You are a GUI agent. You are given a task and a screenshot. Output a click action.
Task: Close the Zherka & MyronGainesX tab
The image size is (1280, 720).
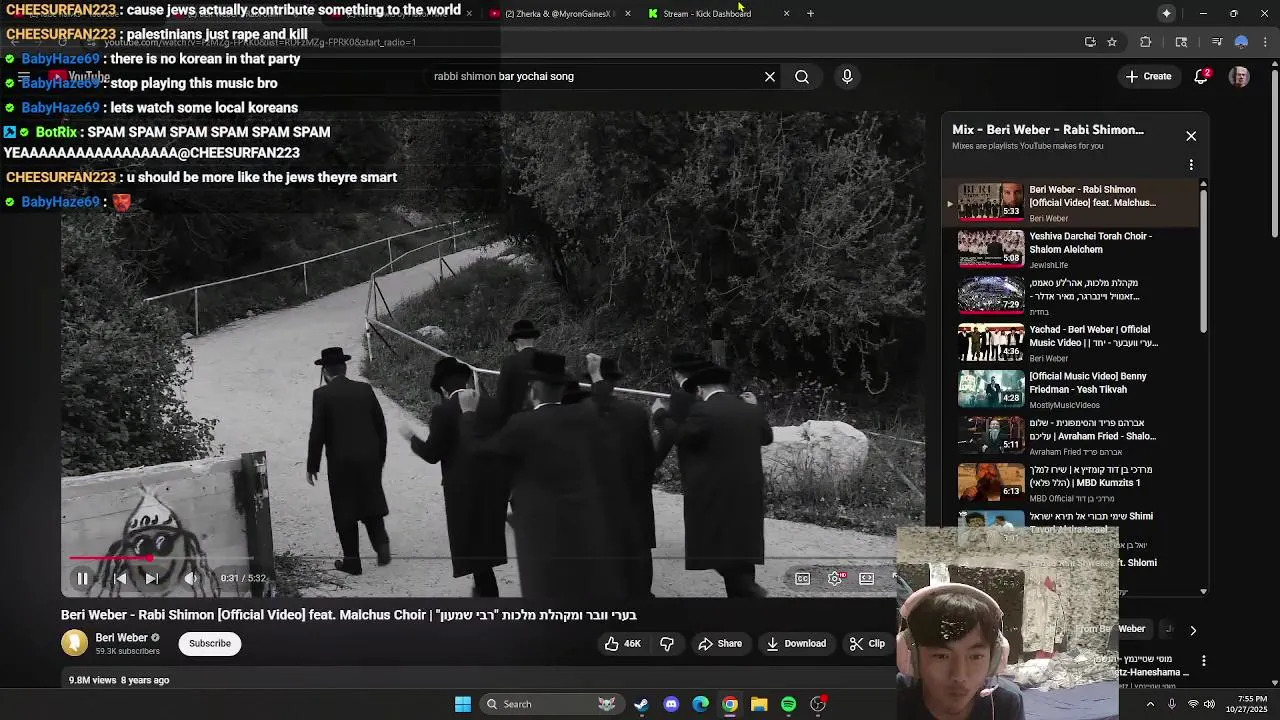pos(628,13)
